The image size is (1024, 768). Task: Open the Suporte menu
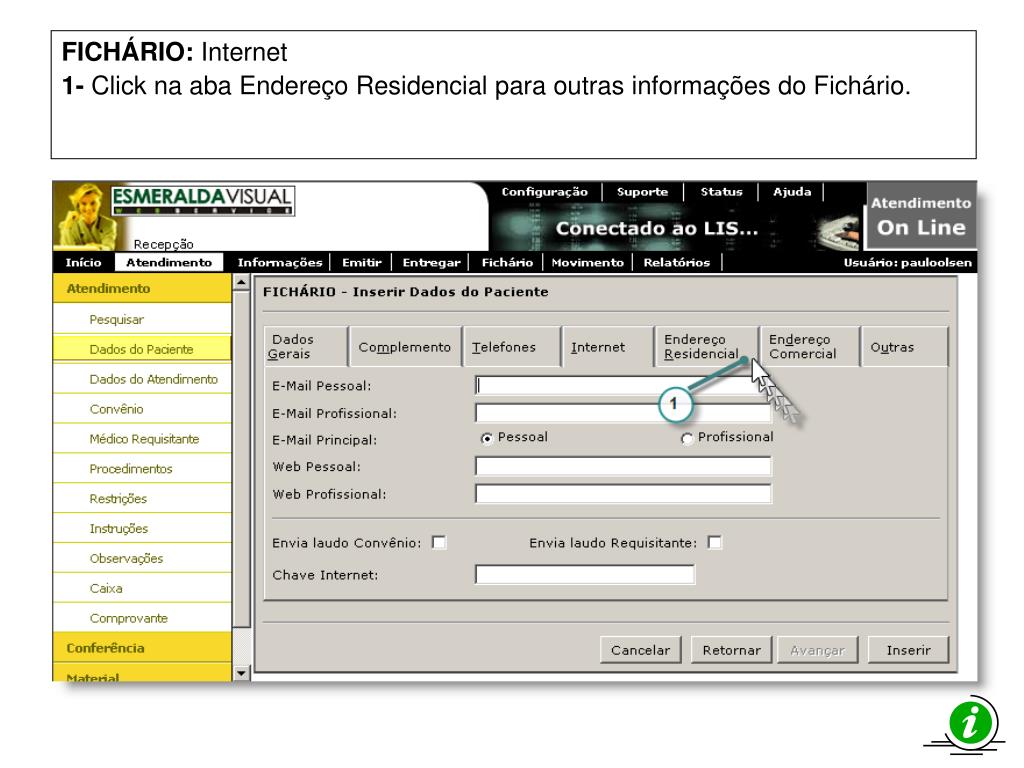643,192
